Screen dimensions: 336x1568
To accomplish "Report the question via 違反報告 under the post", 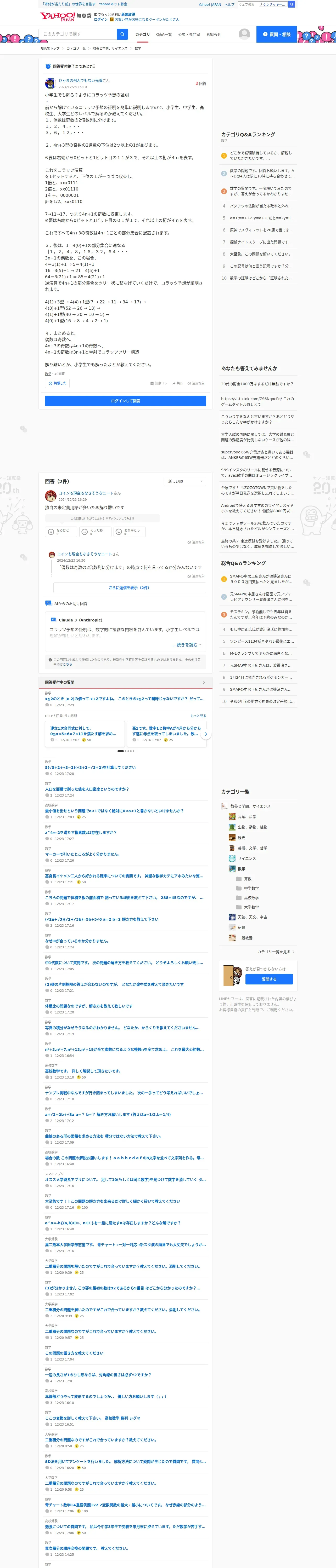I will point(196,383).
